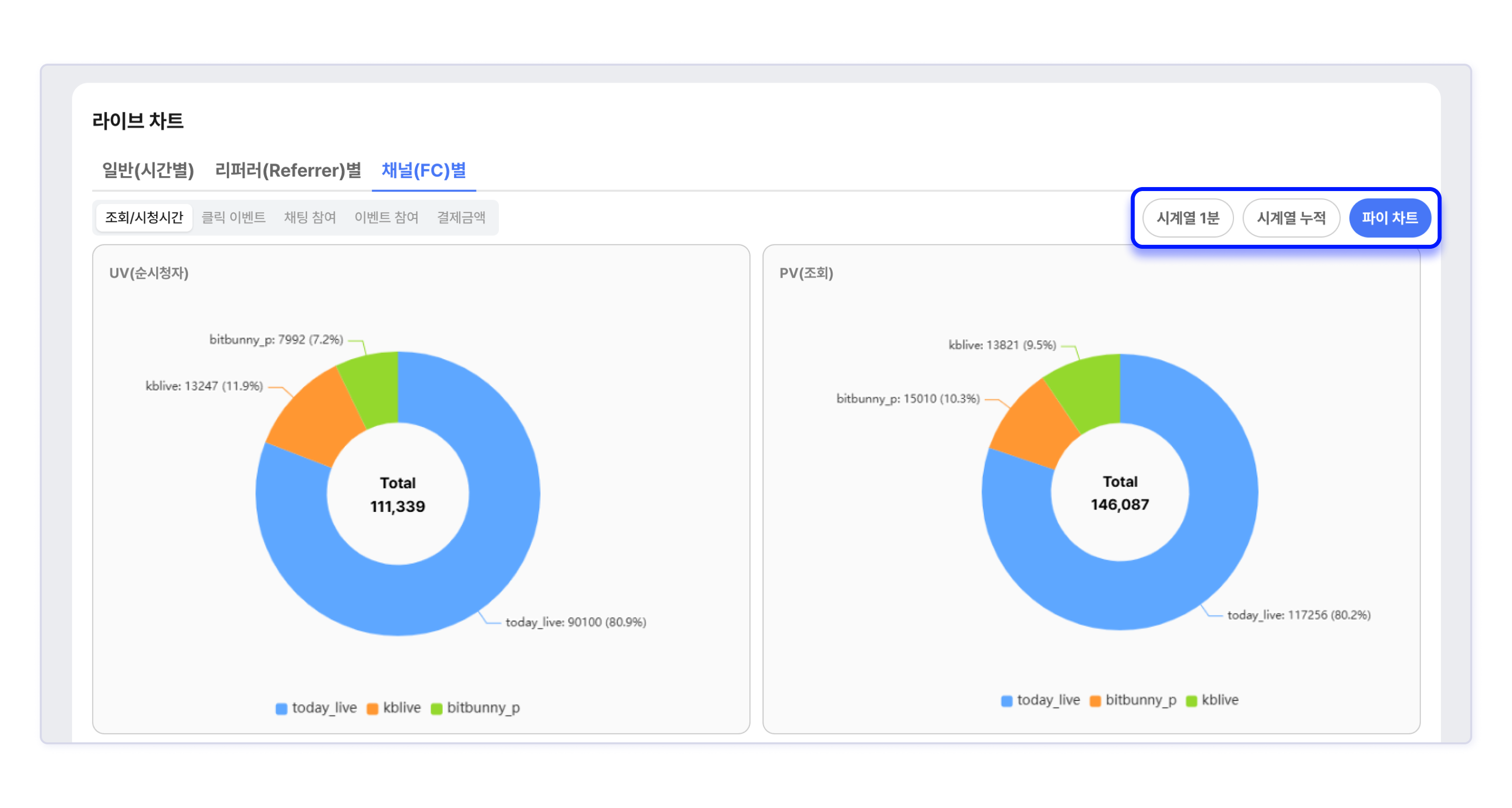Select the 채널(FC)별 tab
Screen dimensions: 1512x808
coord(423,170)
